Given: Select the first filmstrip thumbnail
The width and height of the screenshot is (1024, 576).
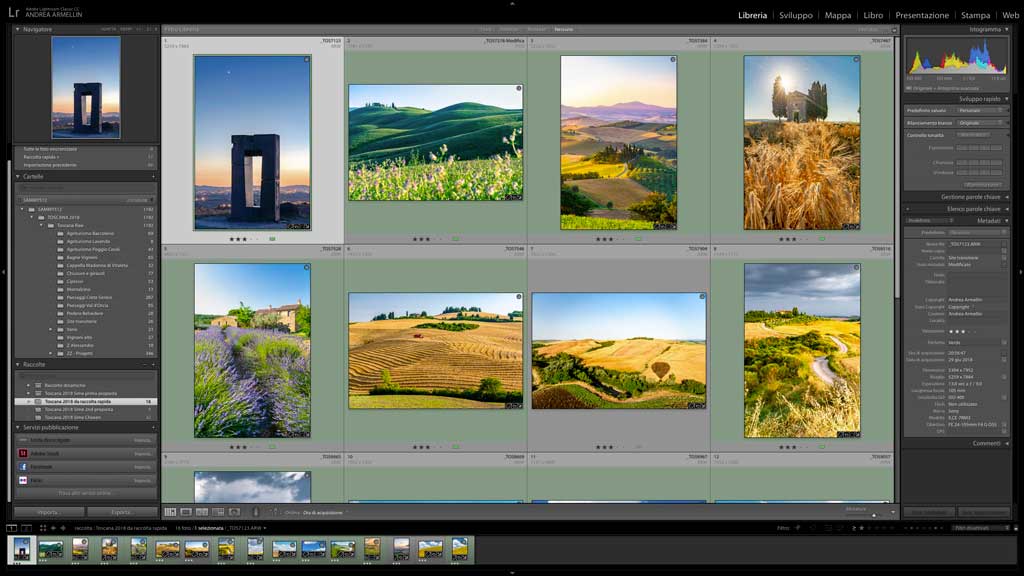Looking at the screenshot, I should pyautogui.click(x=22, y=549).
